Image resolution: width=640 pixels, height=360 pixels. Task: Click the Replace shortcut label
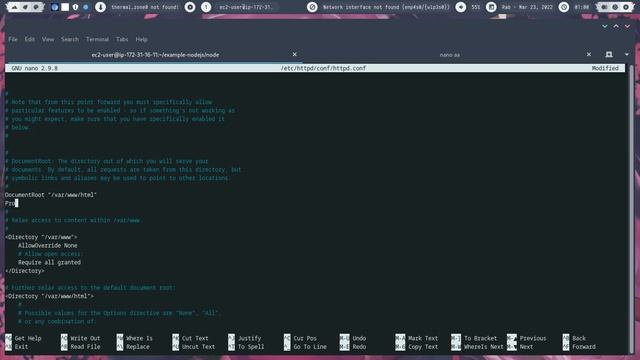point(138,347)
